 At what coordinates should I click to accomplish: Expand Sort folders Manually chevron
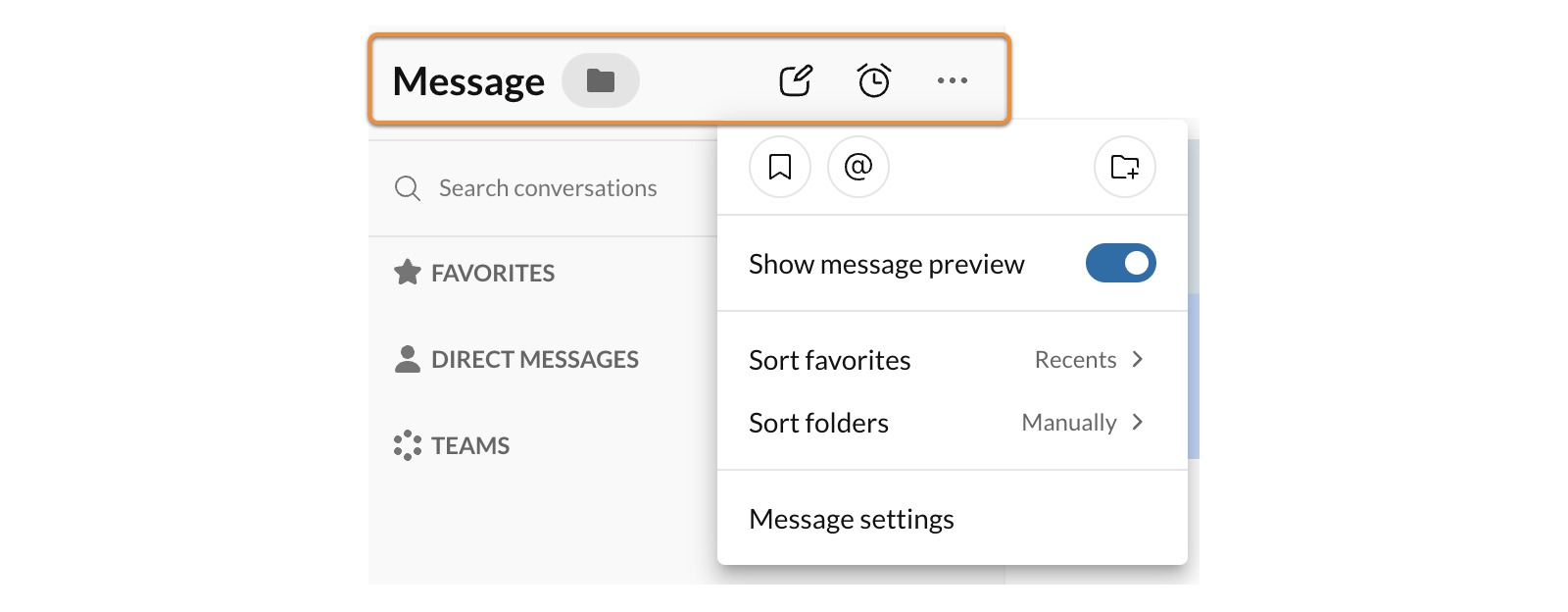1138,423
